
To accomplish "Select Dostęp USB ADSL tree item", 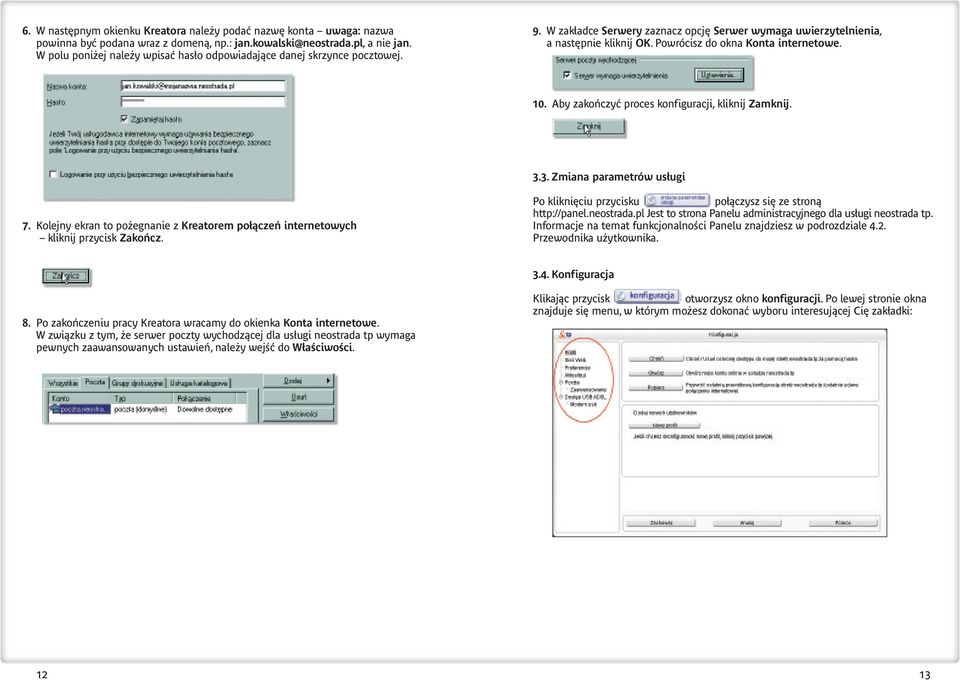I will click(x=585, y=397).
